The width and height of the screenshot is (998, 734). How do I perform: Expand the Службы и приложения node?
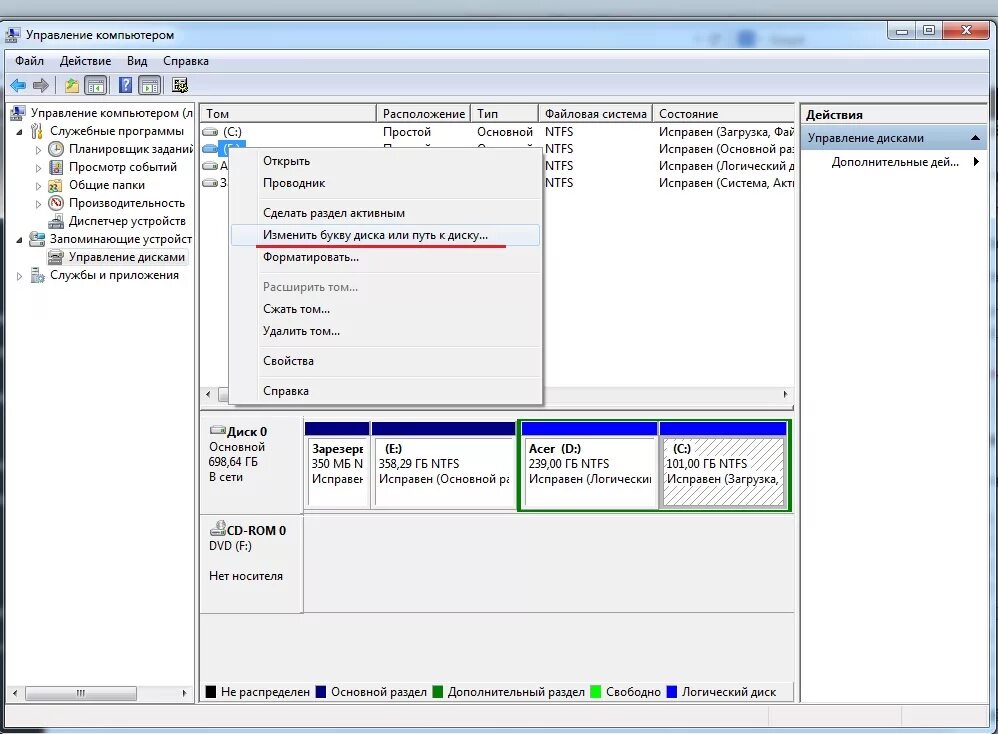19,276
